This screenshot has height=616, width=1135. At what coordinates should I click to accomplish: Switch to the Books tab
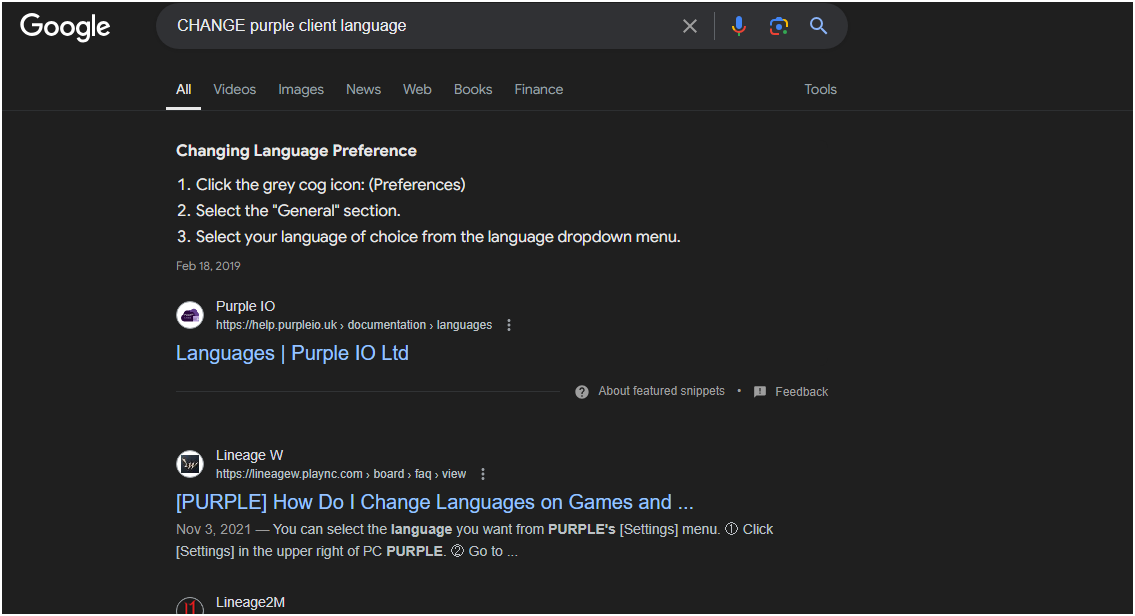coord(473,89)
